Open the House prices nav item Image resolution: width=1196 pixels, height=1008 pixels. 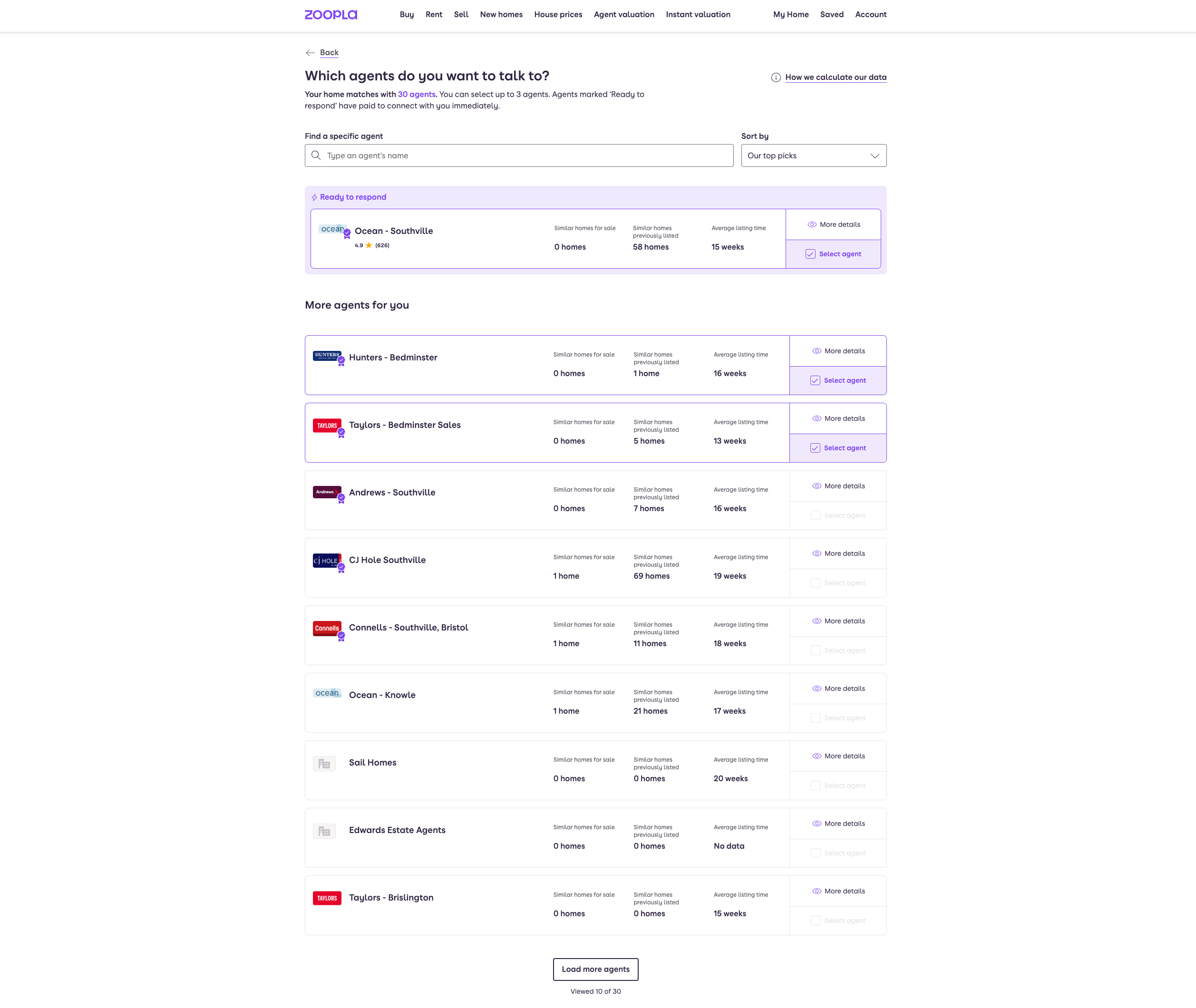[558, 15]
